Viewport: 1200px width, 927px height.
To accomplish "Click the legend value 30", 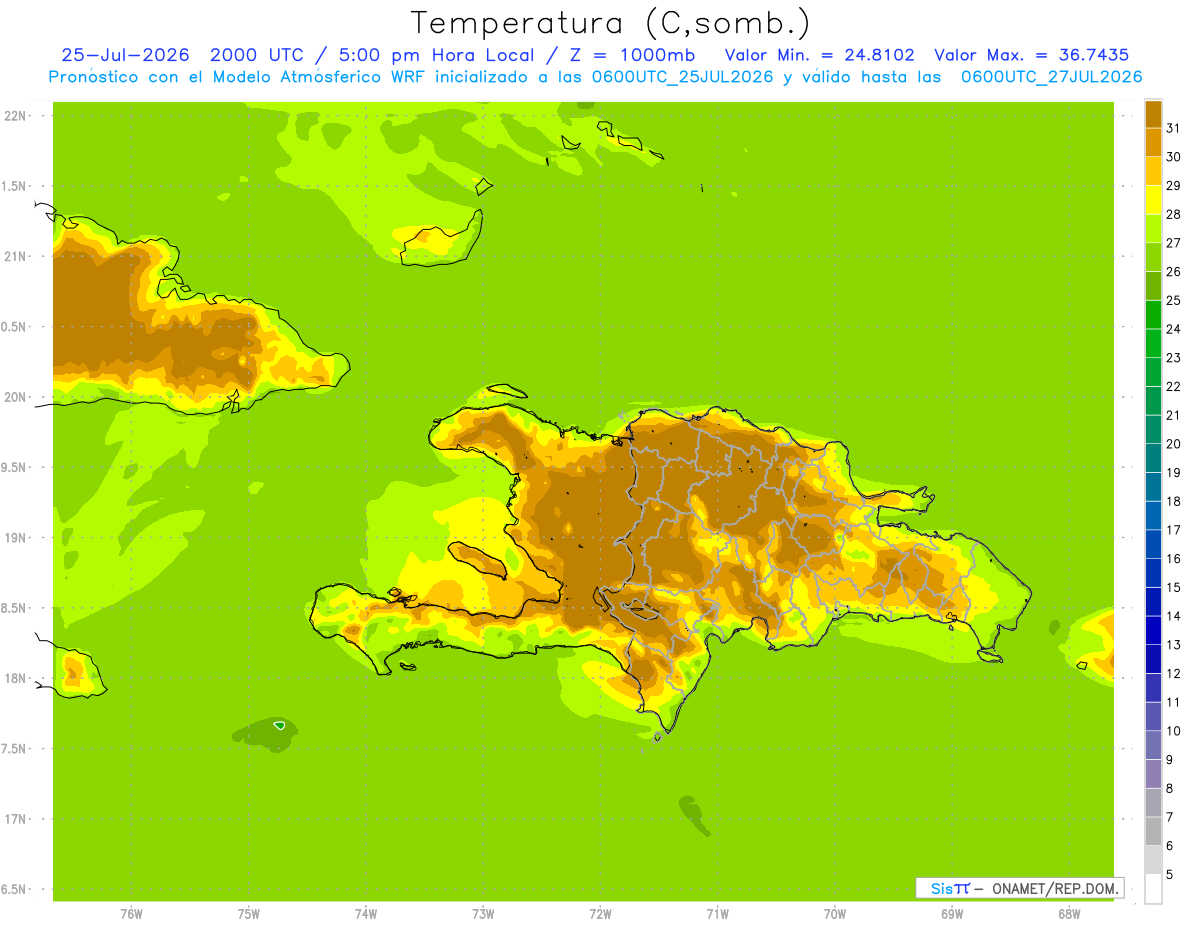I will 1174,156.
